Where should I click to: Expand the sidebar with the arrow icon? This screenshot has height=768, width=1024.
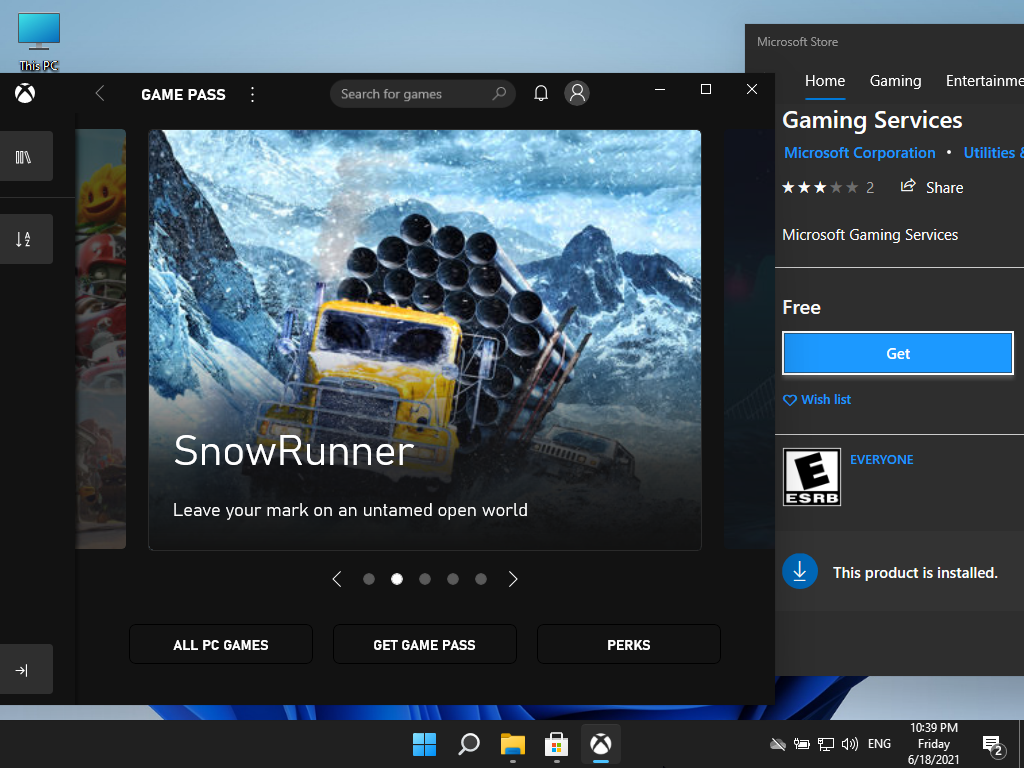point(24,670)
